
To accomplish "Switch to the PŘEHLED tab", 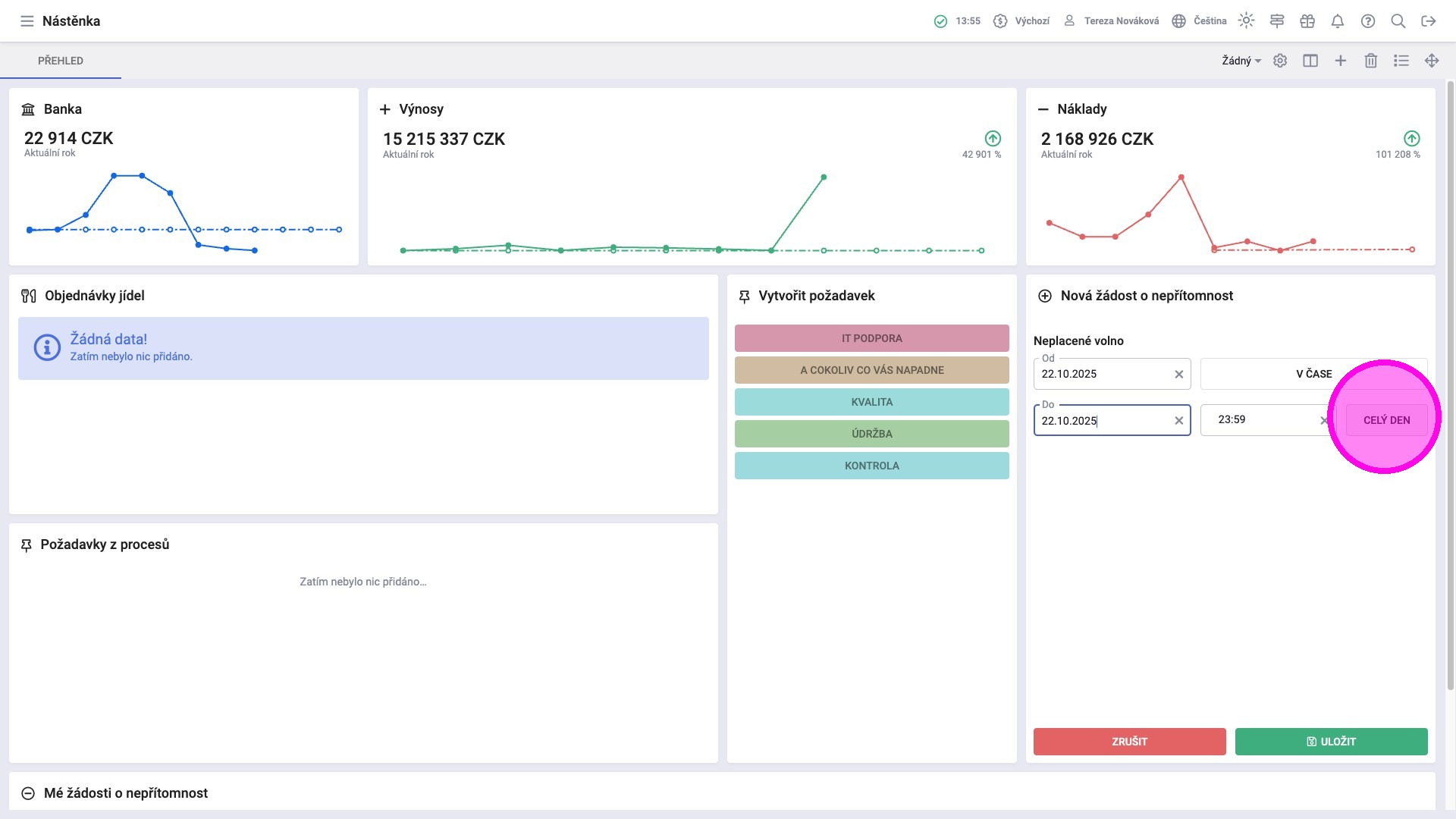I will (x=61, y=61).
